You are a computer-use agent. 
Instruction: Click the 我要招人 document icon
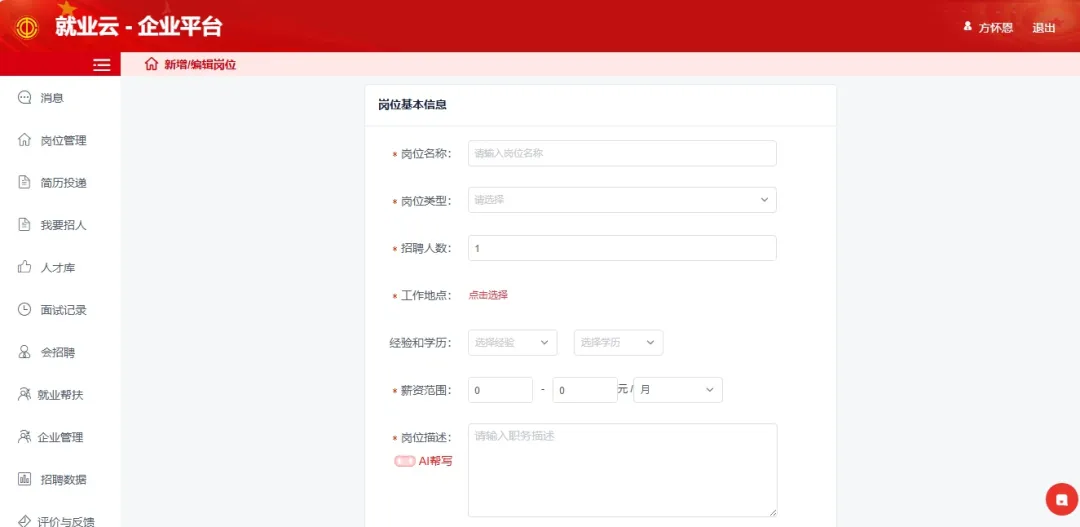[x=24, y=225]
